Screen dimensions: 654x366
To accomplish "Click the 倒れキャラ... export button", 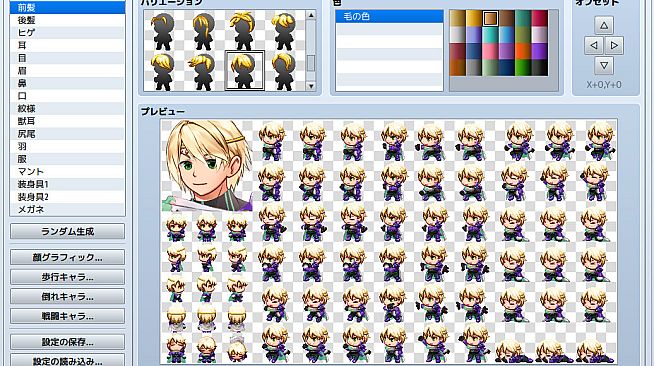I will [67, 296].
